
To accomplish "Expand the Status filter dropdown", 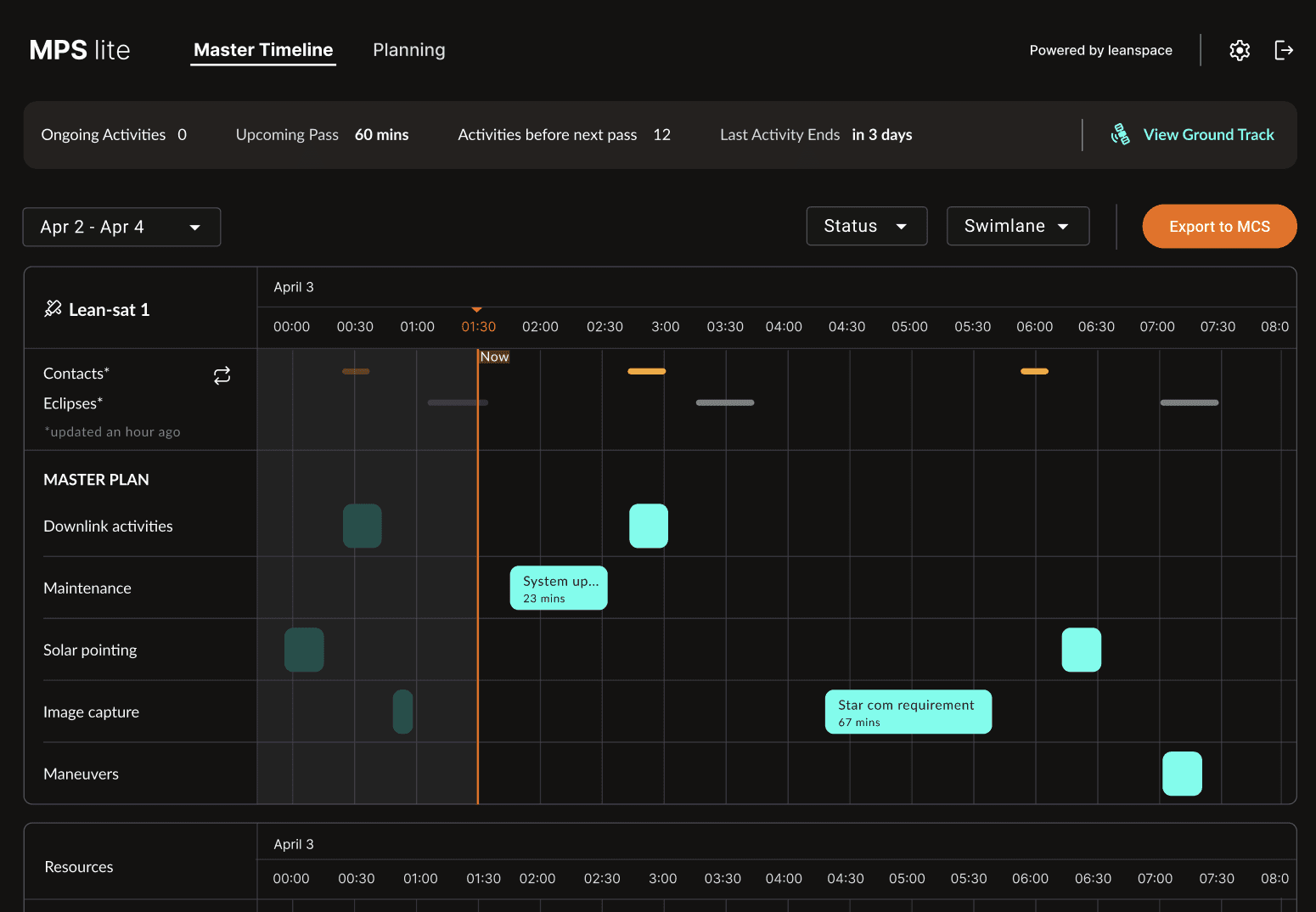I will click(x=867, y=226).
